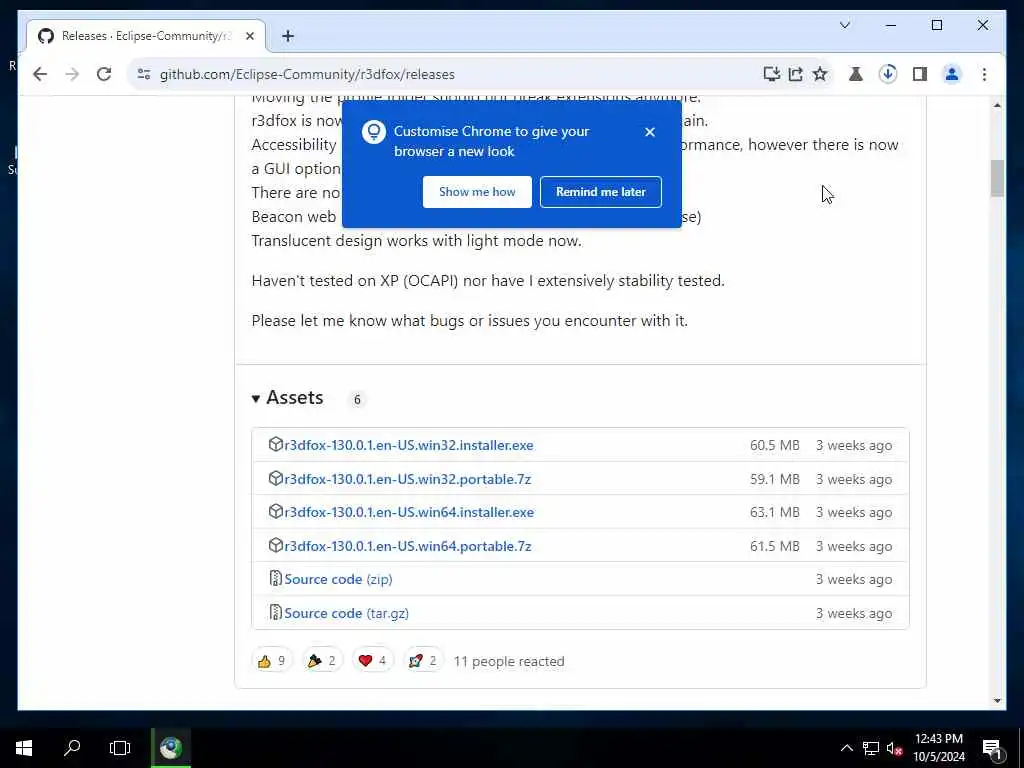Toggle rocket reaction
1024x768 pixels.
423,661
